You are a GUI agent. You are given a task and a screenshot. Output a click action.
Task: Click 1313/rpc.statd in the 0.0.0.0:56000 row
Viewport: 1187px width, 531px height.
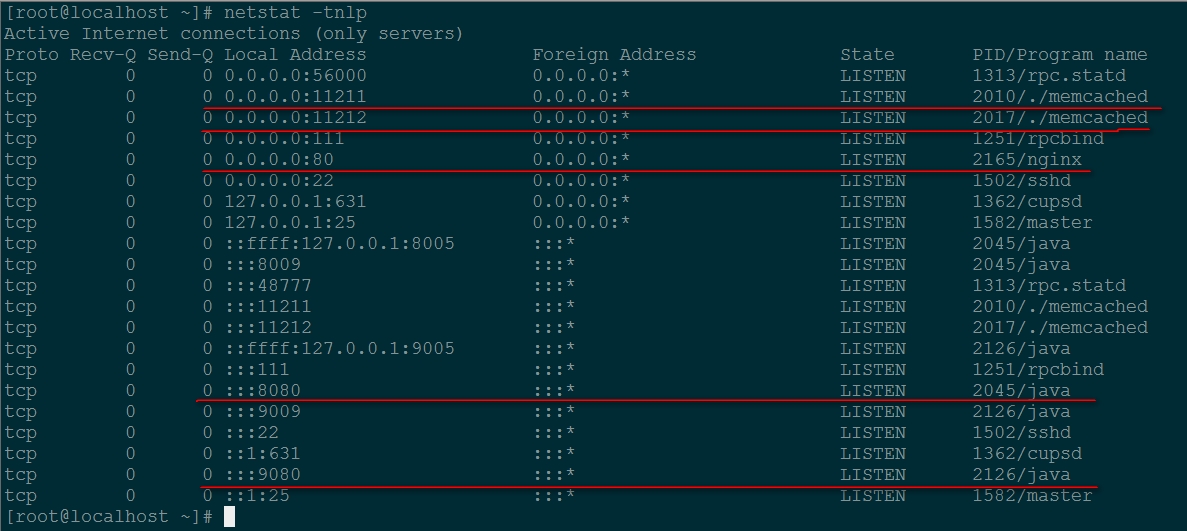point(1049,76)
